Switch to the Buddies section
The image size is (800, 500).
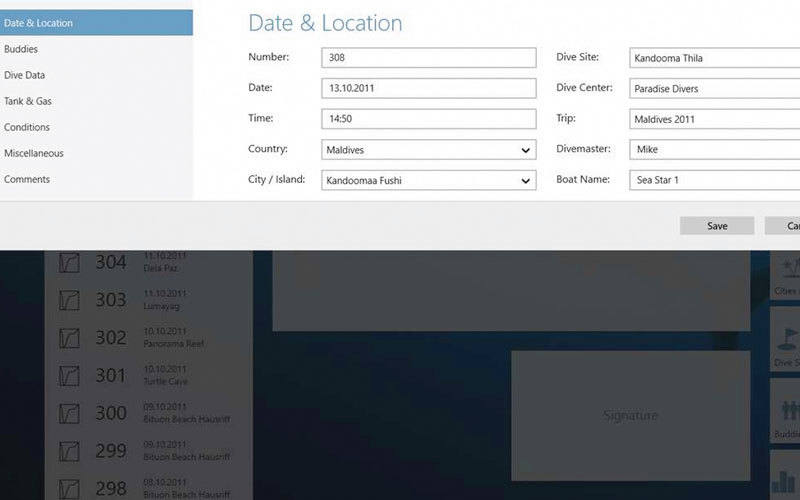[x=22, y=49]
